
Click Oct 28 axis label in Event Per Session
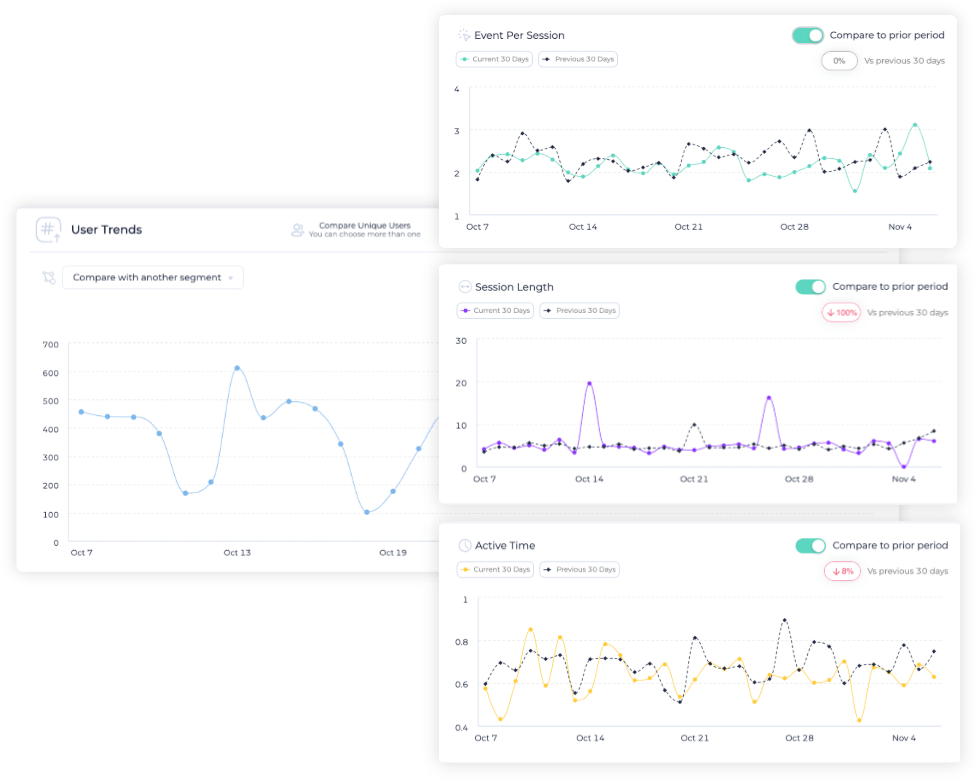click(794, 227)
